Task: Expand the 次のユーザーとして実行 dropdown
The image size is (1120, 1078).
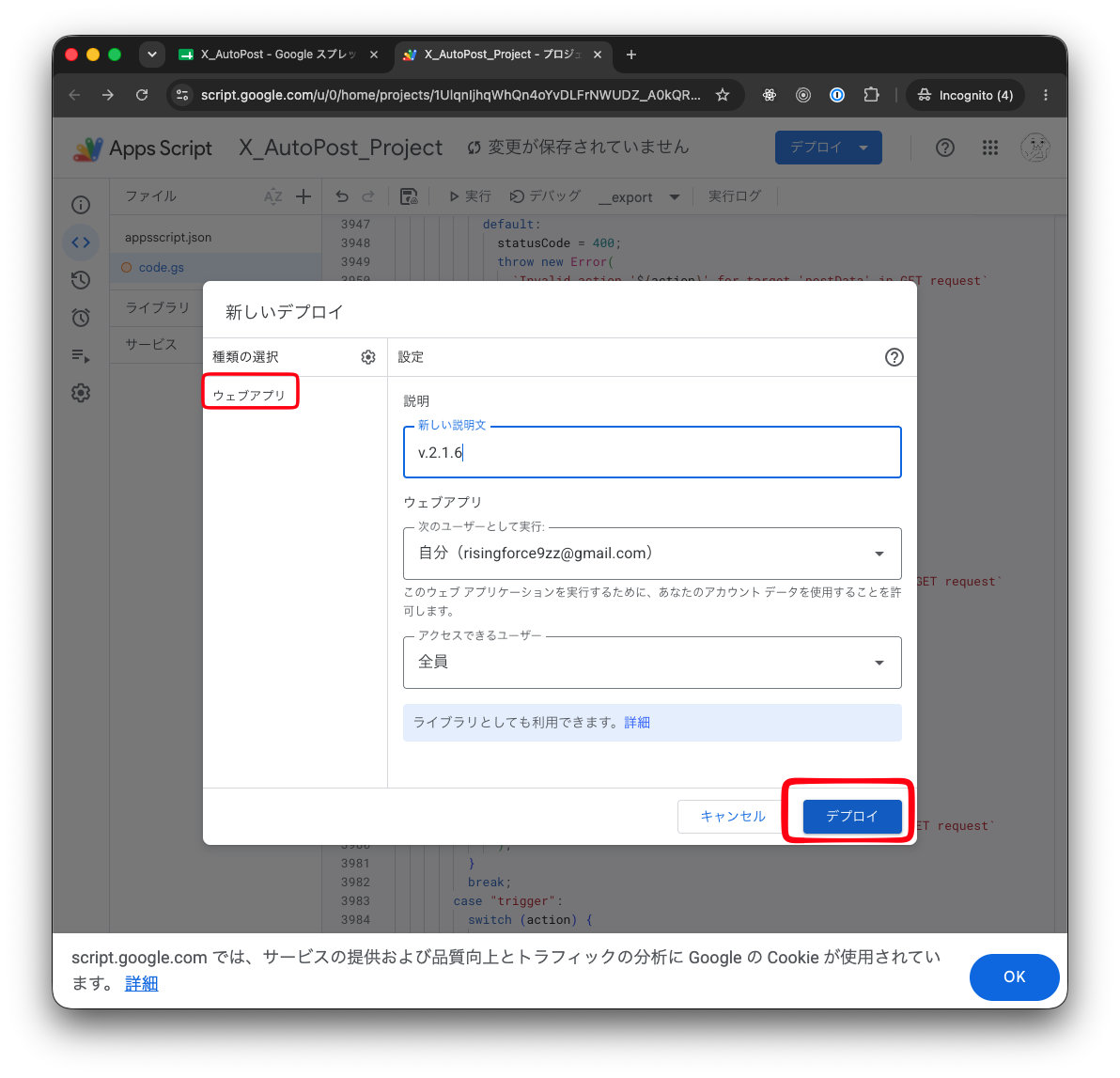Action: [x=651, y=554]
